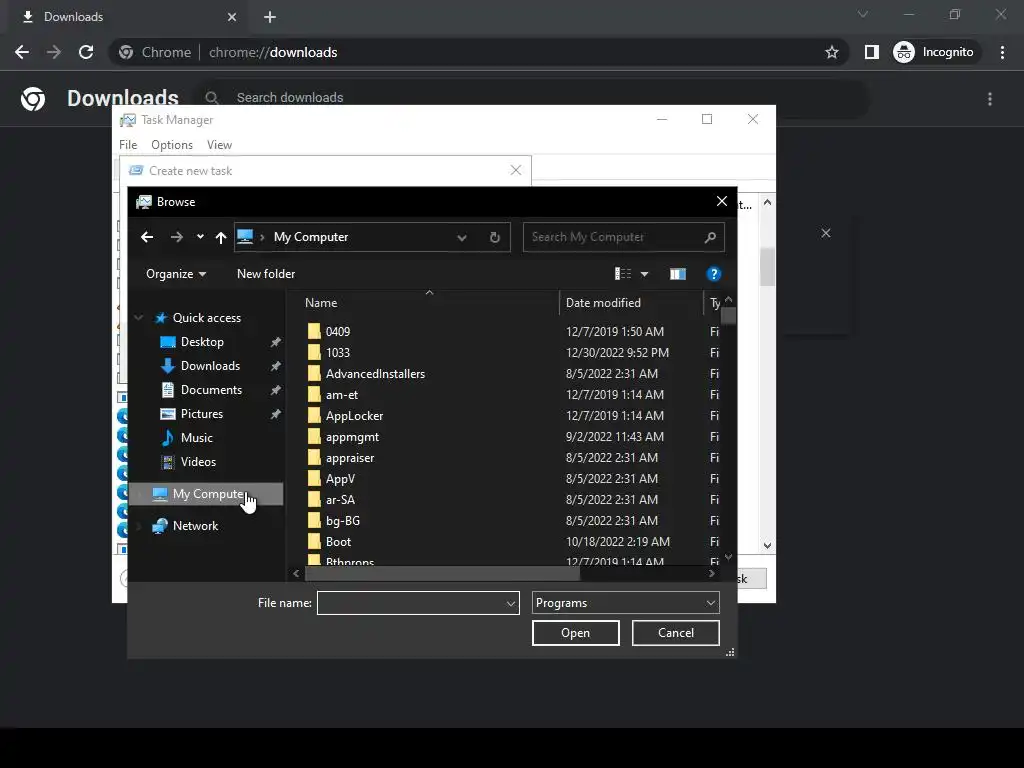Click the Open button
Image resolution: width=1024 pixels, height=768 pixels.
pos(575,633)
